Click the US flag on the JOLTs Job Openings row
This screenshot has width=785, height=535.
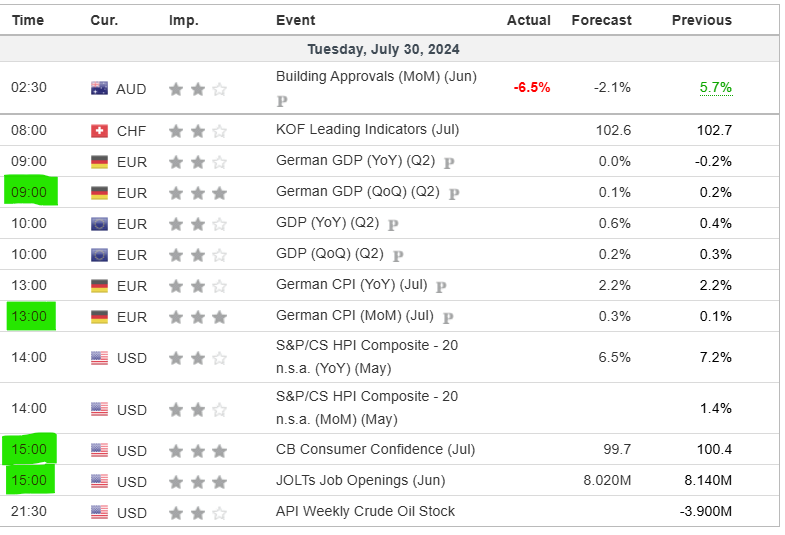(99, 481)
